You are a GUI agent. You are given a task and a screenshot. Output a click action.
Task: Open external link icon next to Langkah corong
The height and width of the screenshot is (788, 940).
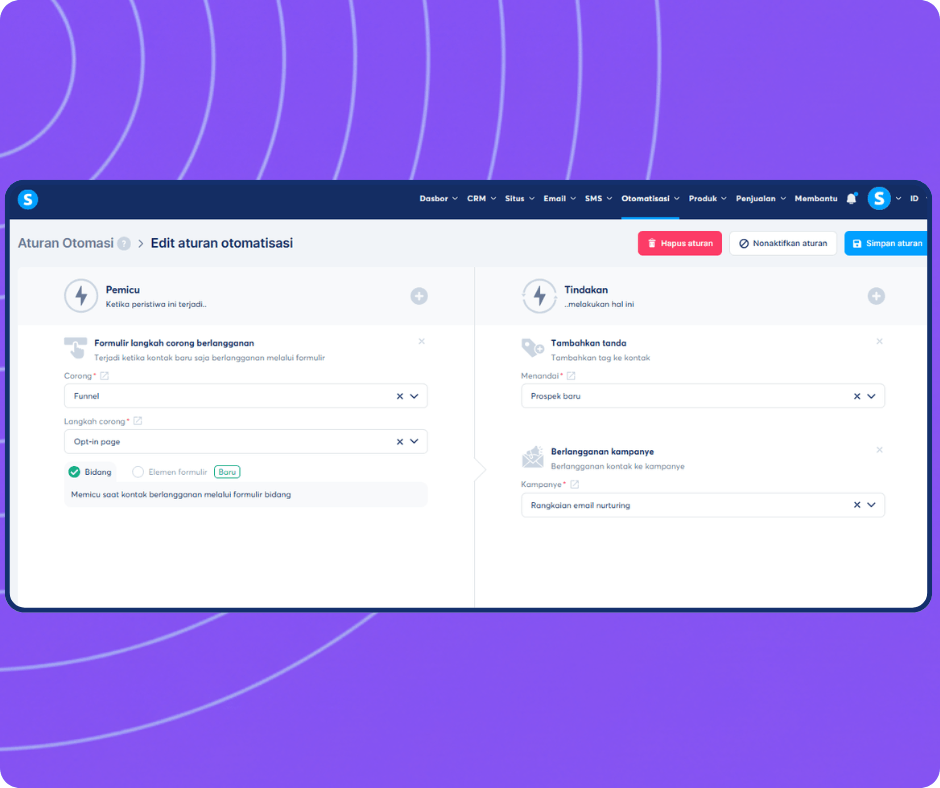tap(138, 421)
